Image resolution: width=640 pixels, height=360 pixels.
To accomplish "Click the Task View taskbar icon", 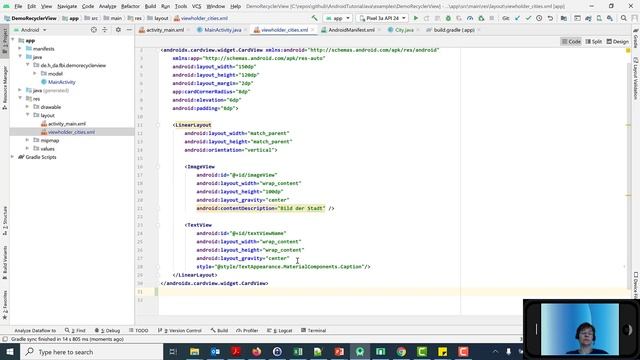I will (173, 352).
